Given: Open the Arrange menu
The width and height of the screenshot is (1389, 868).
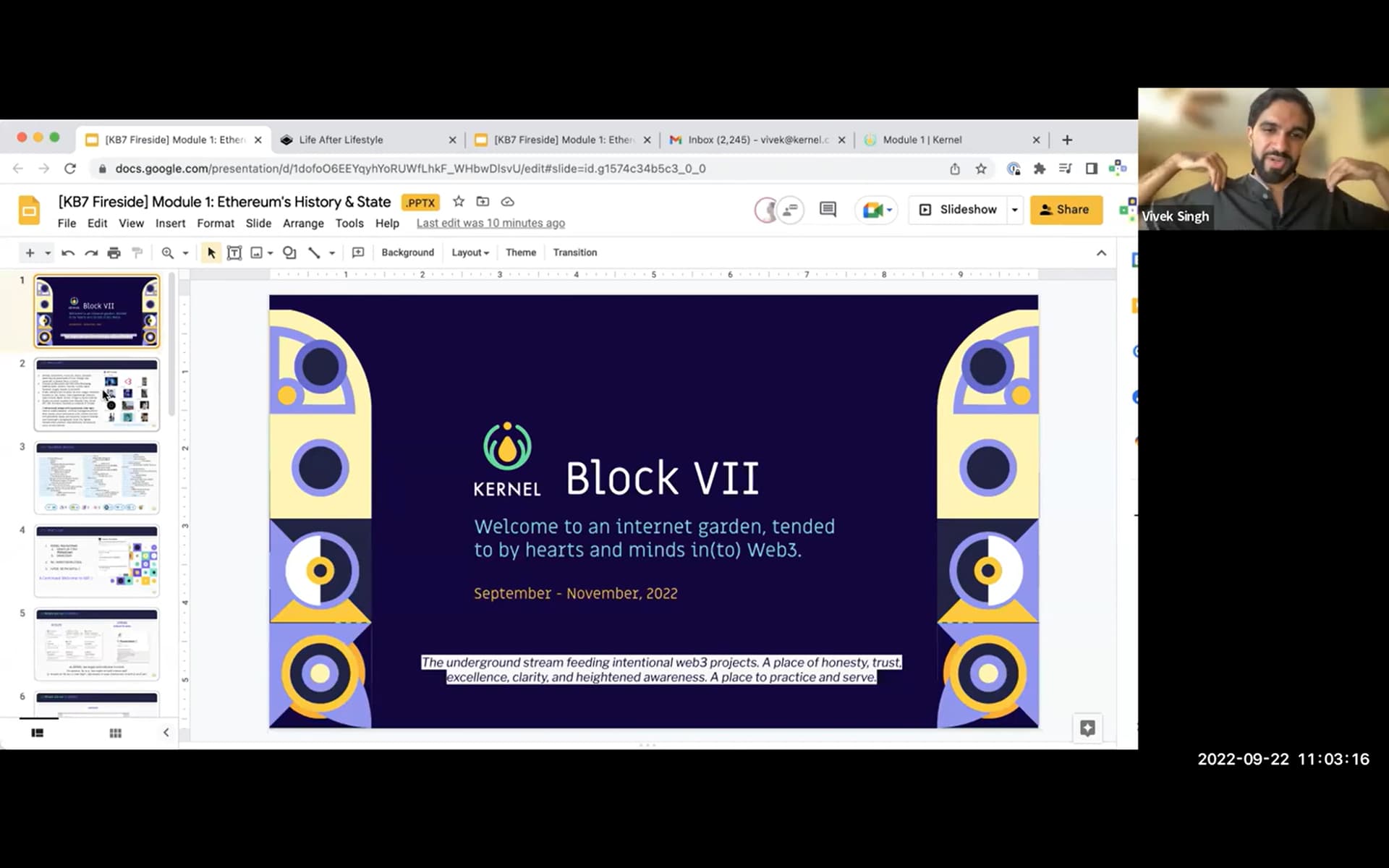Looking at the screenshot, I should [303, 224].
